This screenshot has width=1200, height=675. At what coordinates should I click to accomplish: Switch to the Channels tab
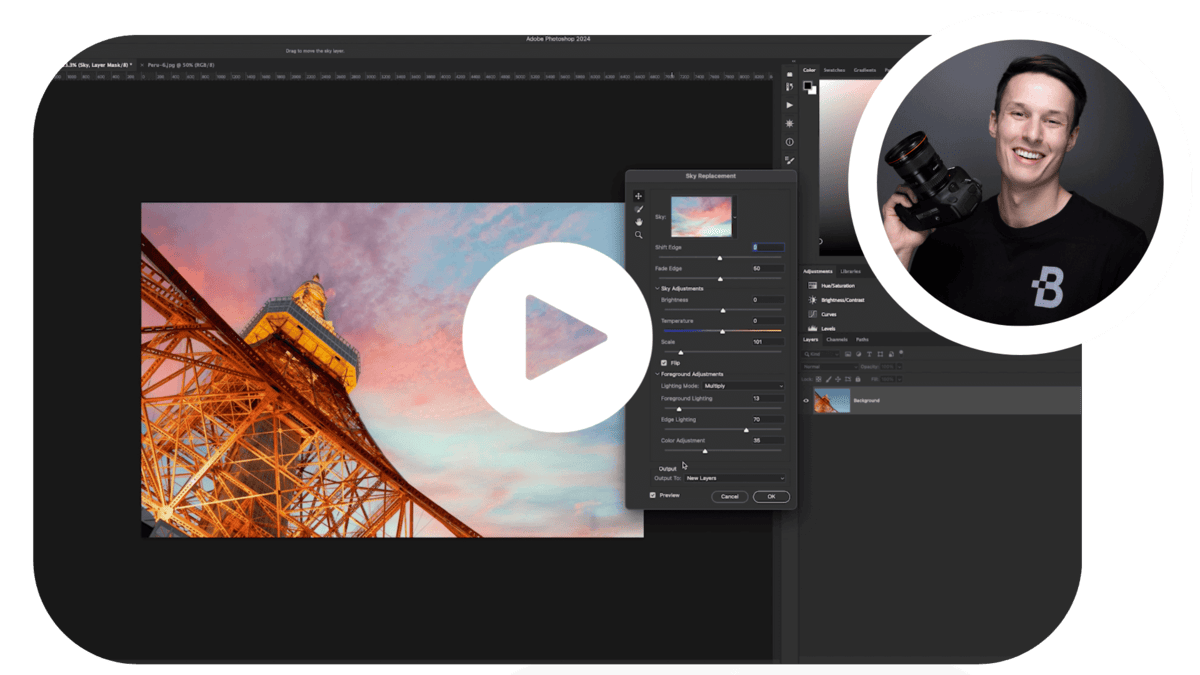[836, 340]
